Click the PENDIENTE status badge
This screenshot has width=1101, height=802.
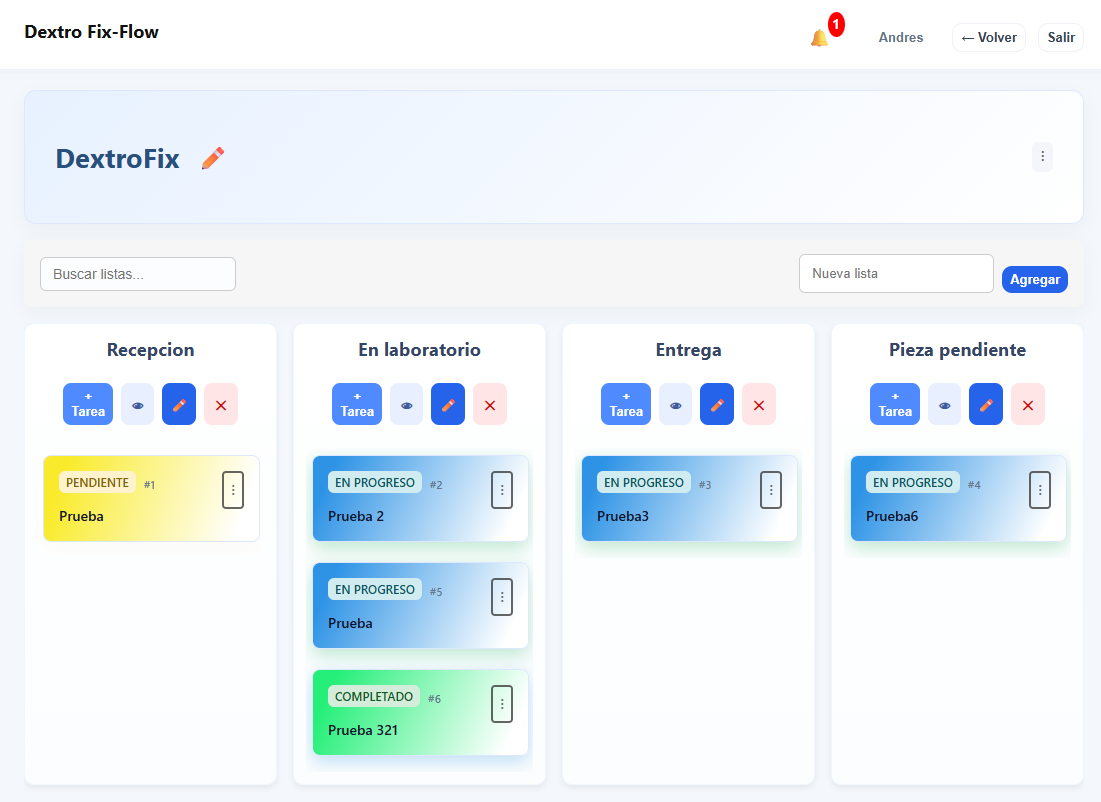98,482
